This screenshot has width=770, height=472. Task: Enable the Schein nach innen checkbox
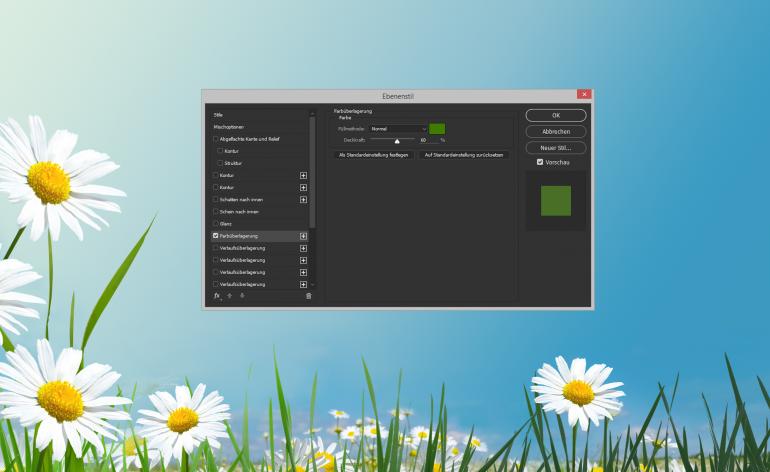215,212
